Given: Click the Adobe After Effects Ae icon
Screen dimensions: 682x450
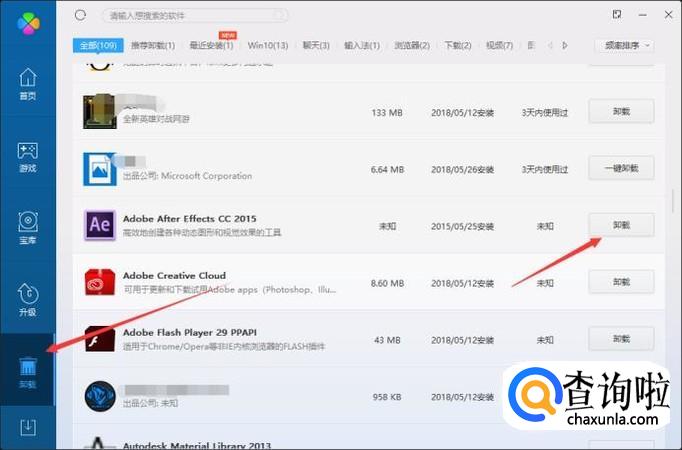Looking at the screenshot, I should tap(100, 225).
